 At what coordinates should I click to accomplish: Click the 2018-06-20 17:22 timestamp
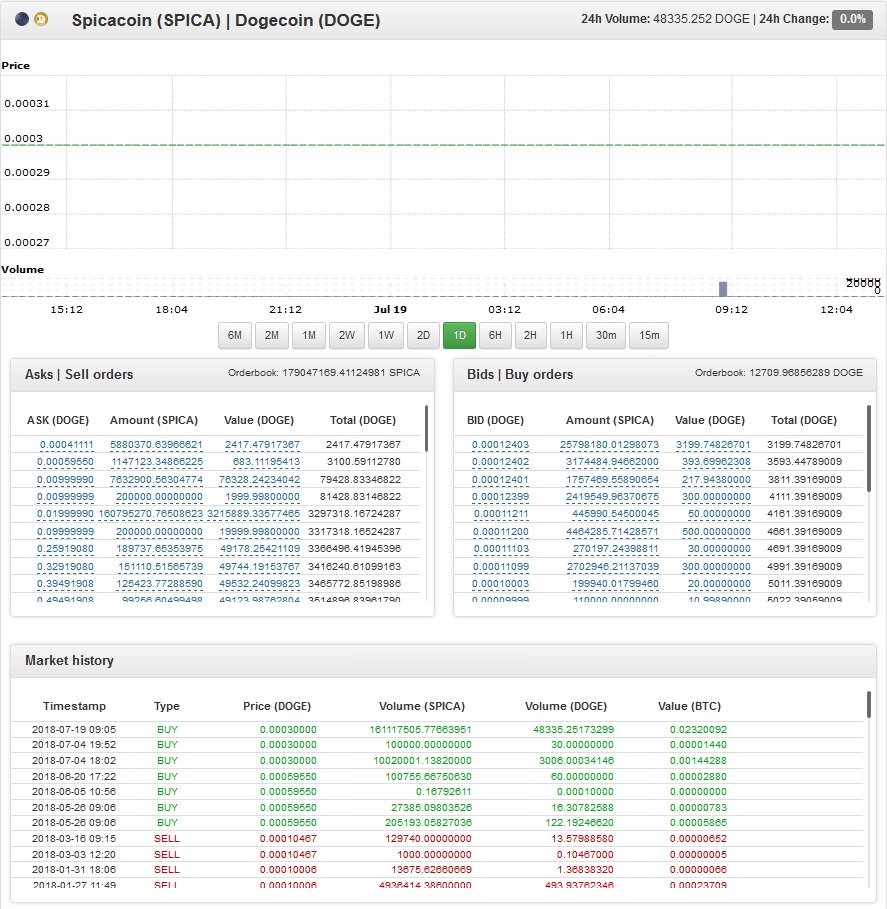[x=74, y=776]
